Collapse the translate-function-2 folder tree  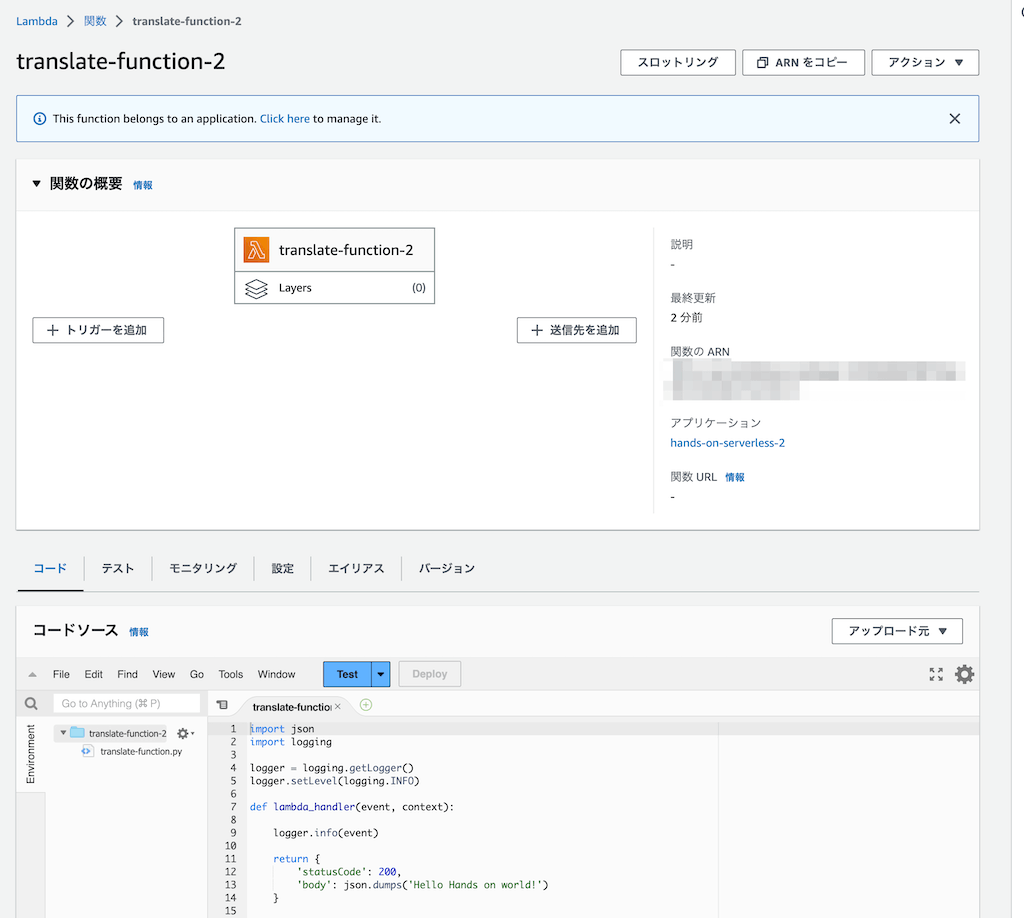63,733
